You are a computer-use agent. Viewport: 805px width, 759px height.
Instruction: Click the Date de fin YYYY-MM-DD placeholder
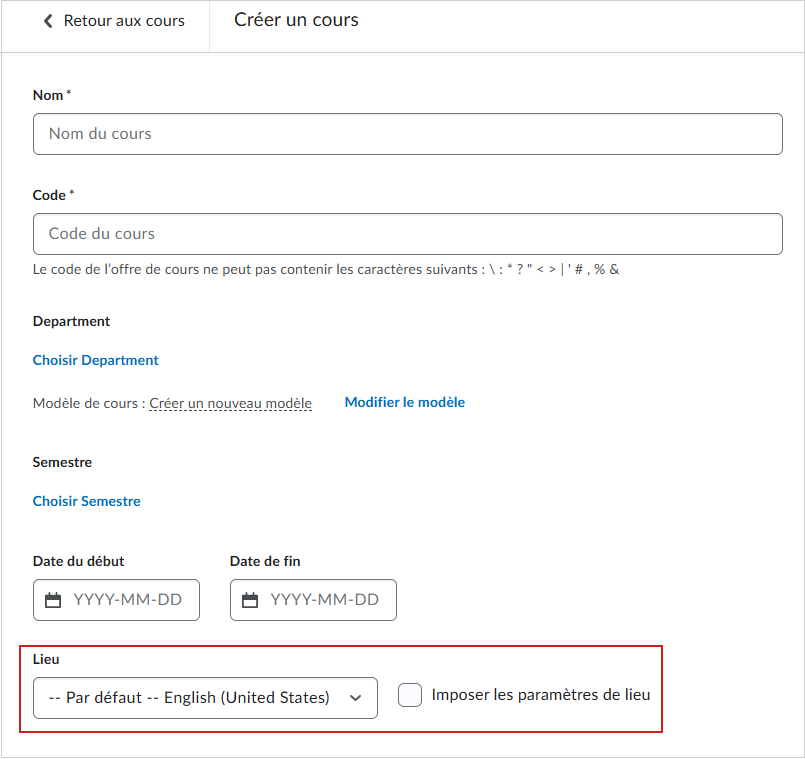pos(325,600)
